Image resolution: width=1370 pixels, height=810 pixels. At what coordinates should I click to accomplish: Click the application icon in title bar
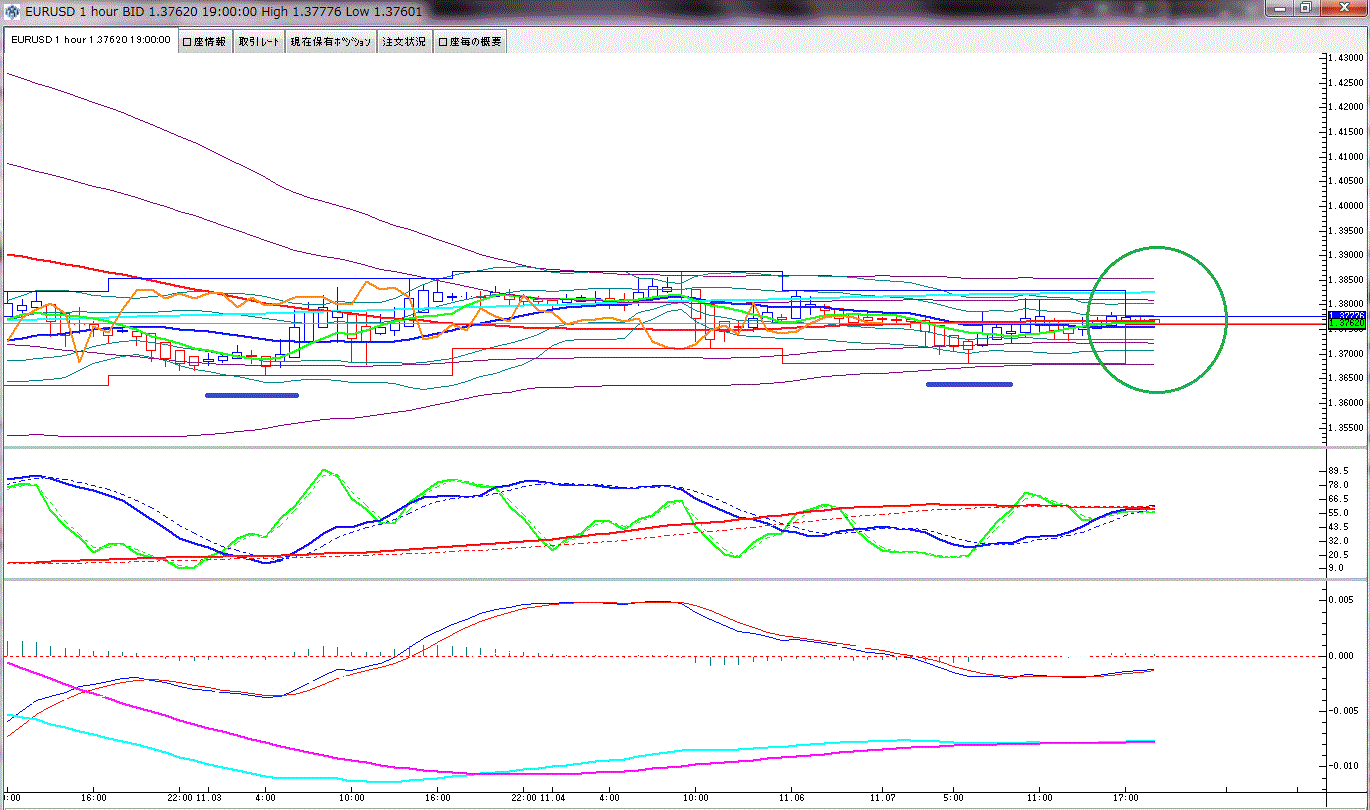point(12,12)
